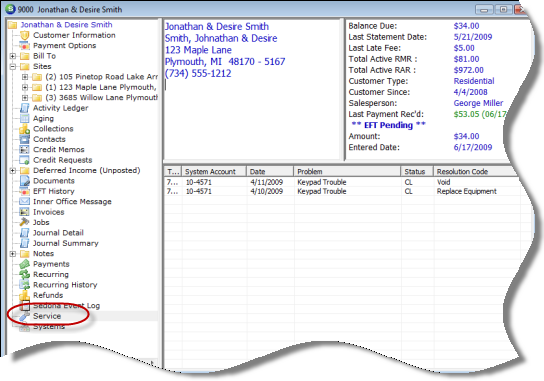Screen dimensions: 544x381
Task: Click the Contacts icon
Action: [24, 139]
